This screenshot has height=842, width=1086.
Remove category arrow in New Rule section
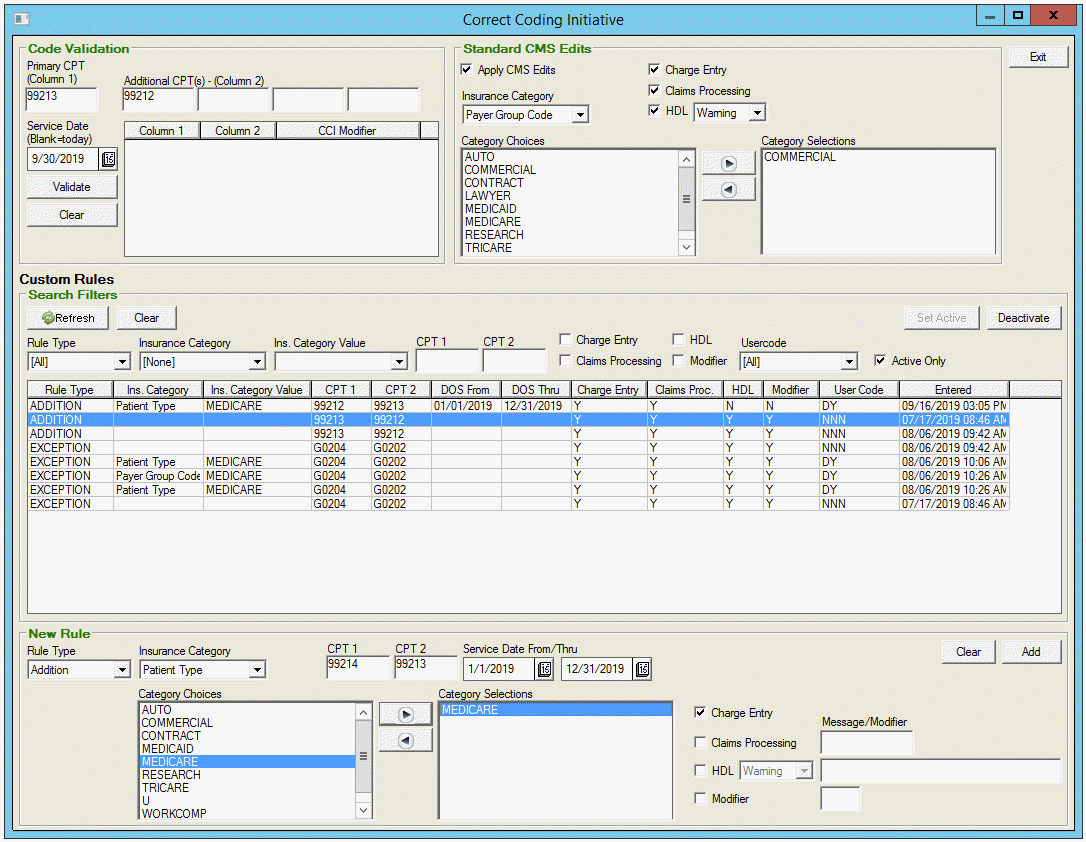(405, 740)
